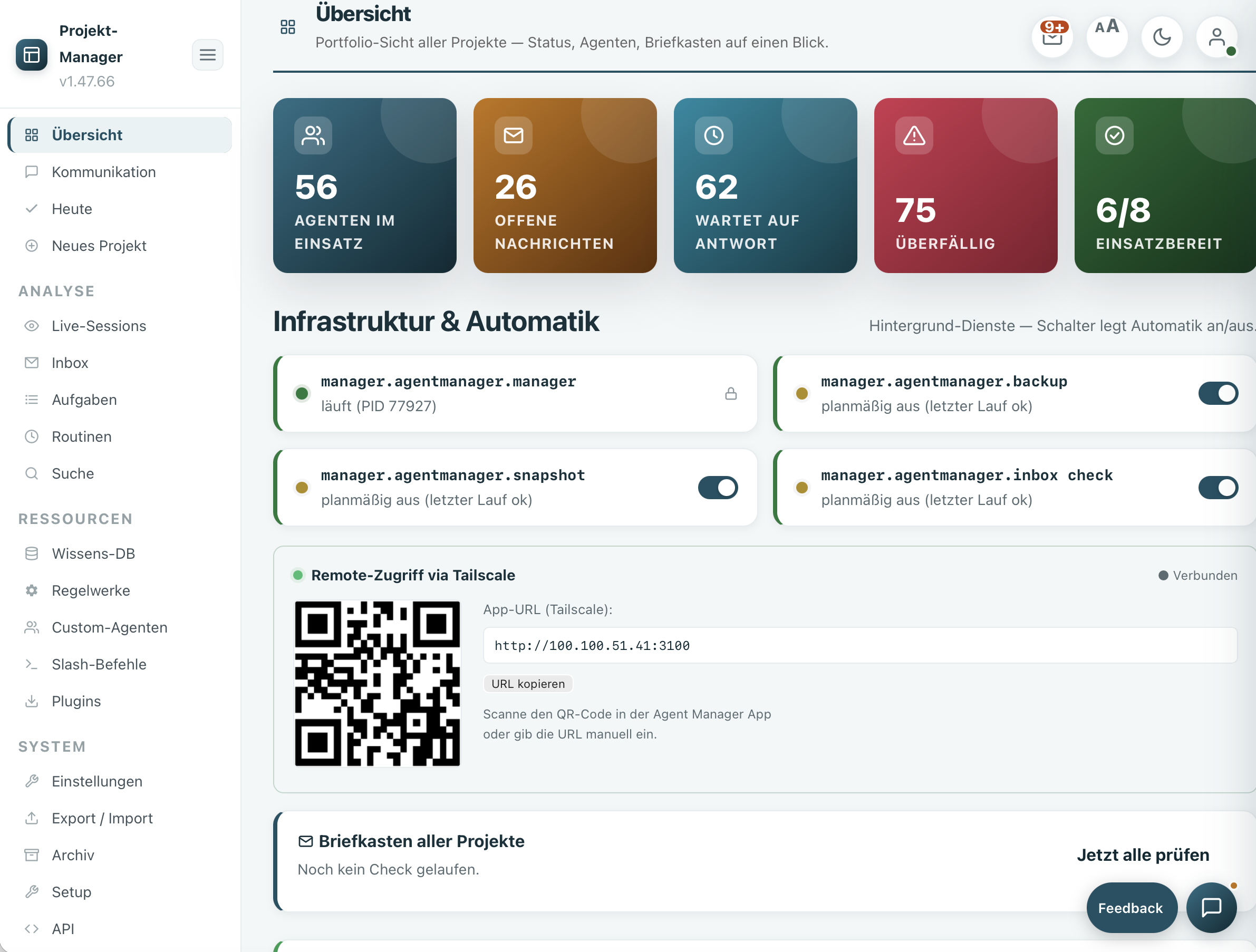Open Export / Import in the sidebar

coord(120,818)
